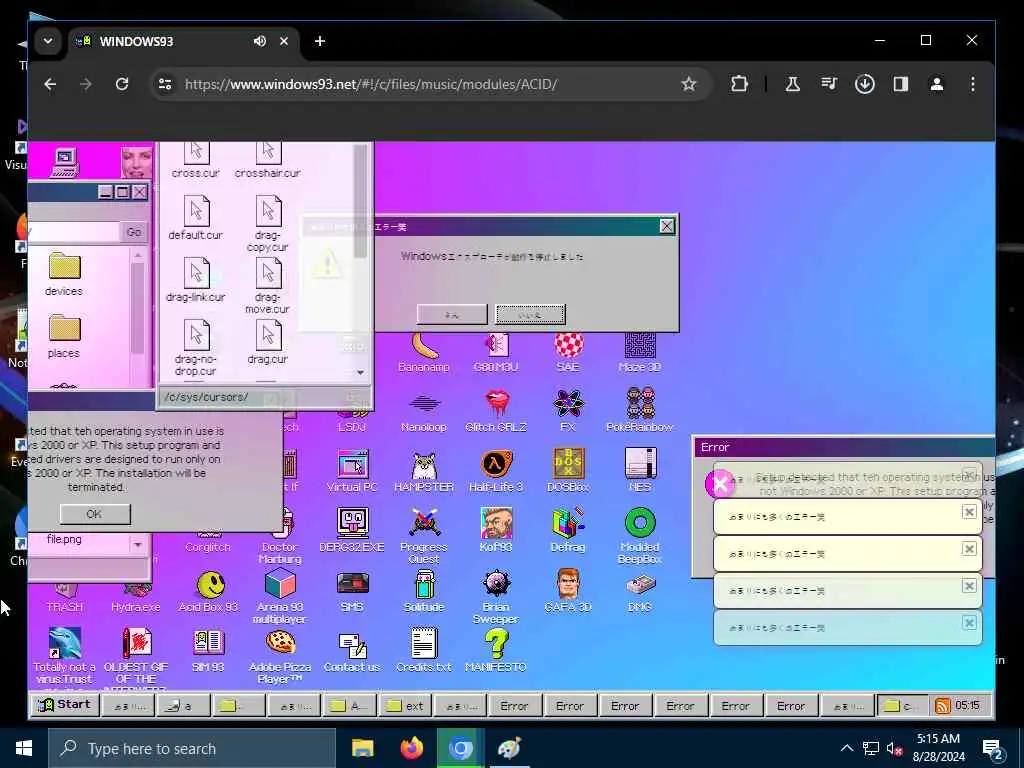Screen dimensions: 1024x768
Task: Open Chrome extensions puzzle icon
Action: click(739, 84)
